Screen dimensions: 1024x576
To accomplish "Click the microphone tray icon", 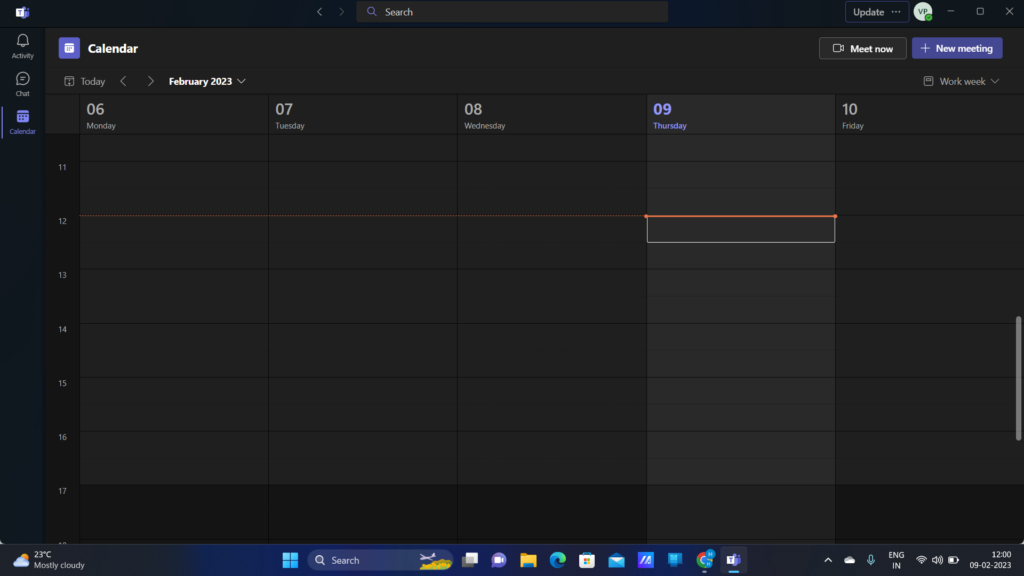I will (x=871, y=560).
